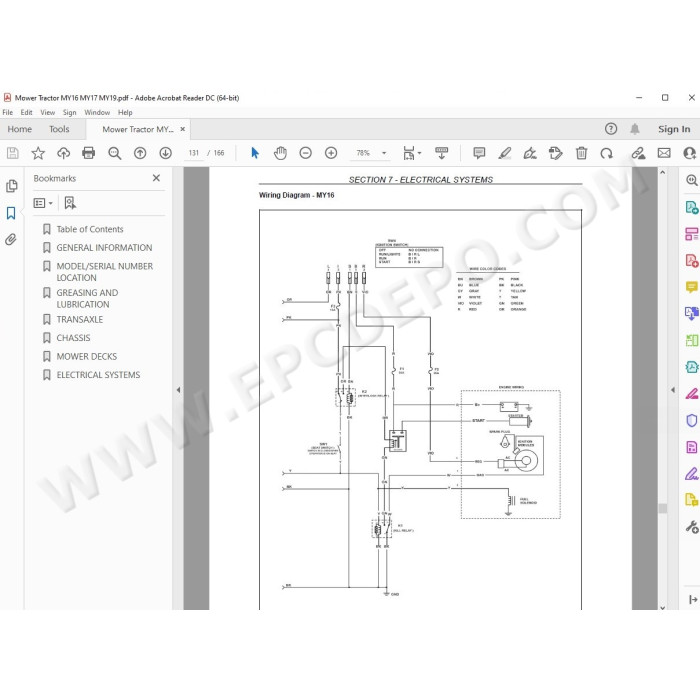Click the stamp tool icon

point(555,153)
